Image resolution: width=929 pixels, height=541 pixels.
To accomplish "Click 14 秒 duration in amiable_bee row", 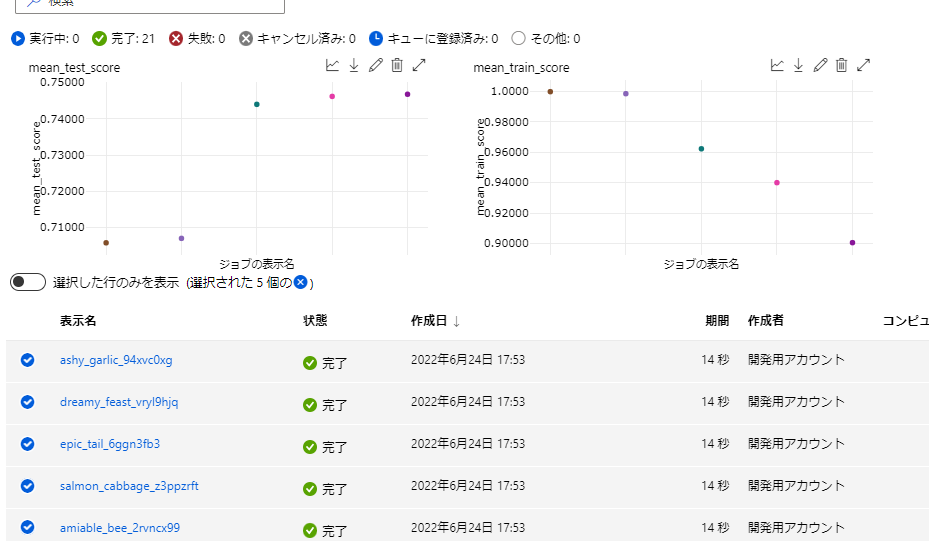I will 715,527.
